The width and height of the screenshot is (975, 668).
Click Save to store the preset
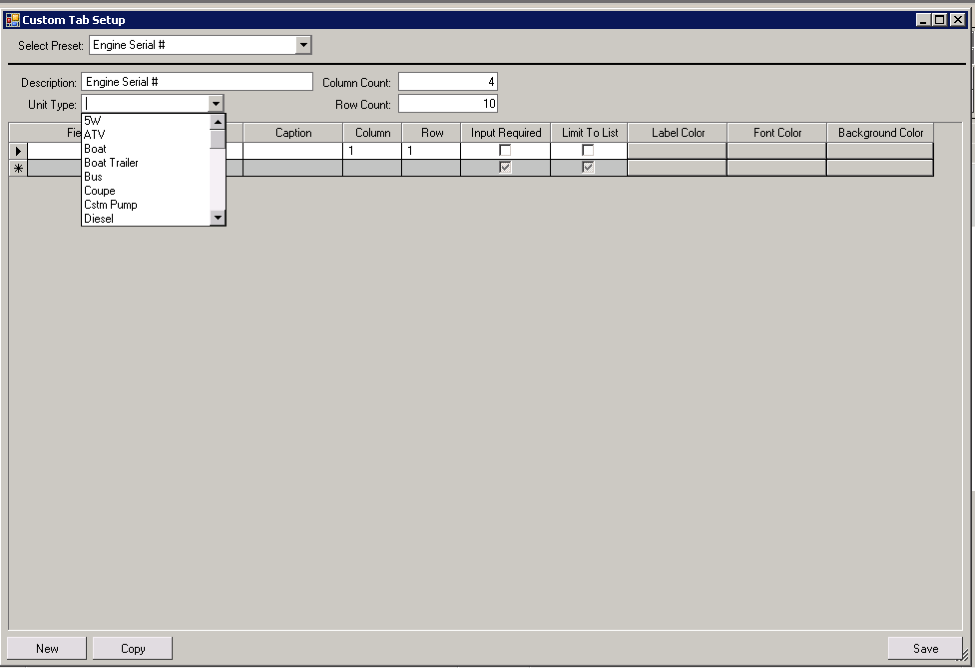[x=927, y=648]
